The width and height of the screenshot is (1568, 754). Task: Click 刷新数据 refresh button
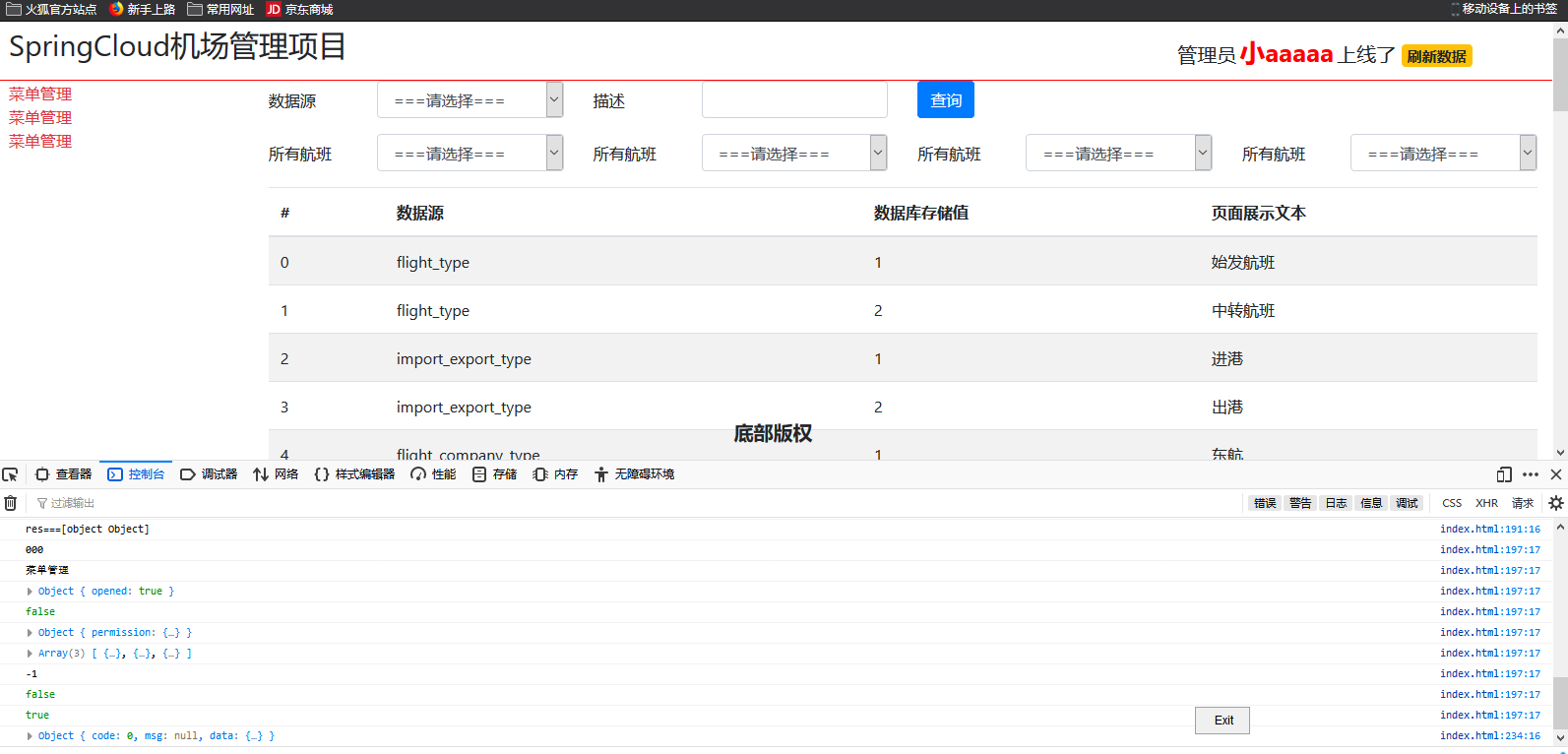coord(1436,56)
